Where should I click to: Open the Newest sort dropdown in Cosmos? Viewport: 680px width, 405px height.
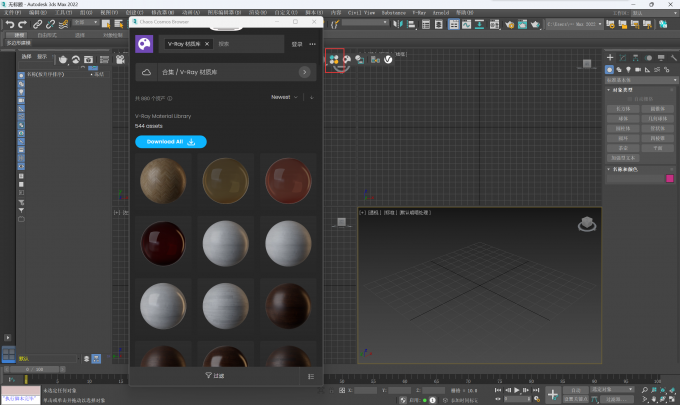coord(284,97)
